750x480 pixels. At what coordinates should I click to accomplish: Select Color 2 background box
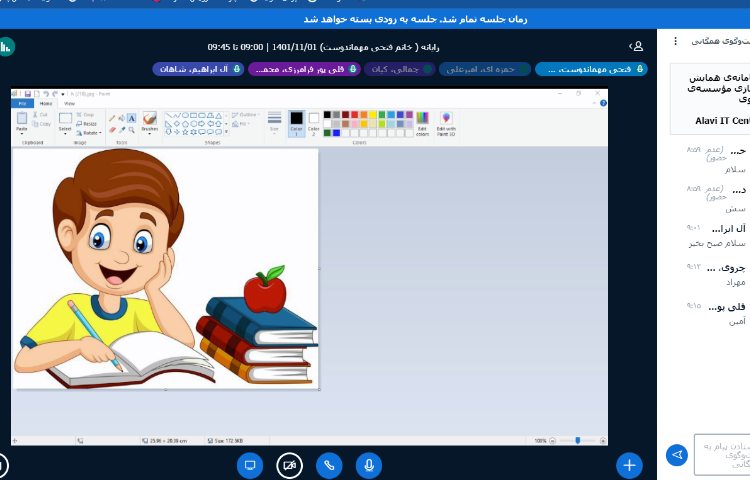pyautogui.click(x=314, y=124)
